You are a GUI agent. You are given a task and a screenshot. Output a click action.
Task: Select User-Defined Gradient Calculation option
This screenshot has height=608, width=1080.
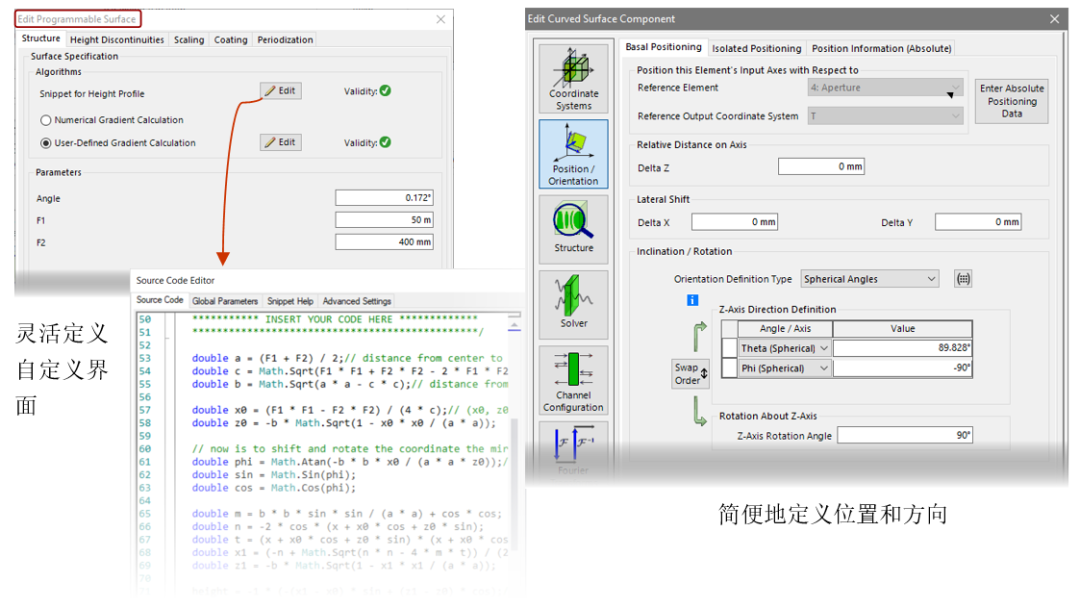click(45, 143)
